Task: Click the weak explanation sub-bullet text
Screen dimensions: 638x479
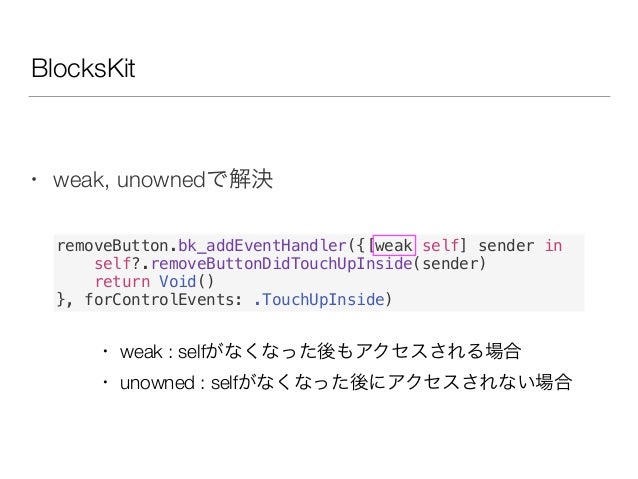Action: point(321,351)
